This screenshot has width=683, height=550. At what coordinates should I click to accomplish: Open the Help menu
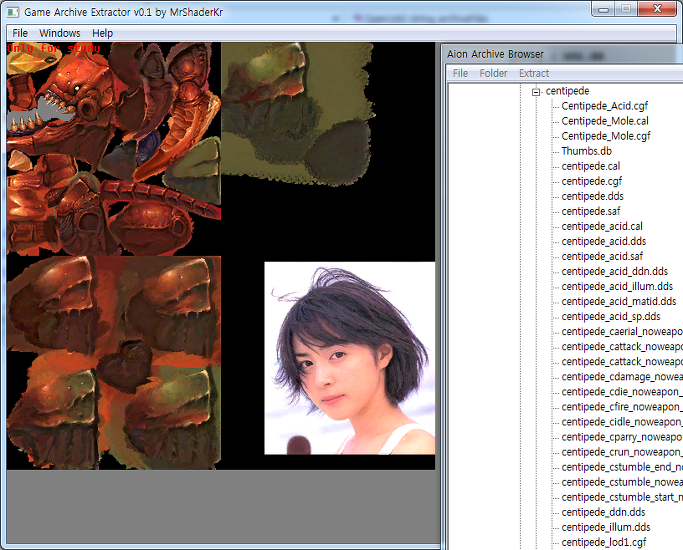[x=102, y=33]
